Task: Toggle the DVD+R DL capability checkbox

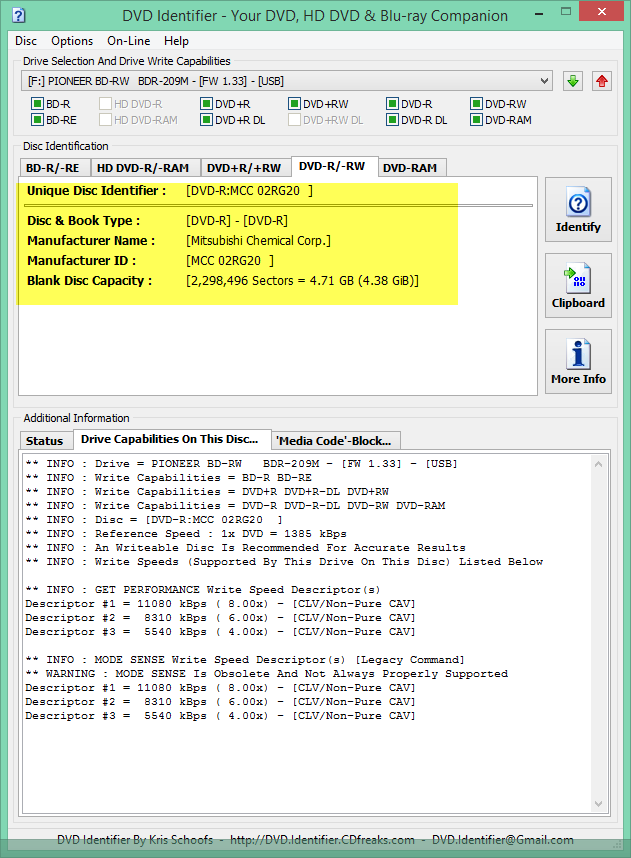Action: click(206, 120)
